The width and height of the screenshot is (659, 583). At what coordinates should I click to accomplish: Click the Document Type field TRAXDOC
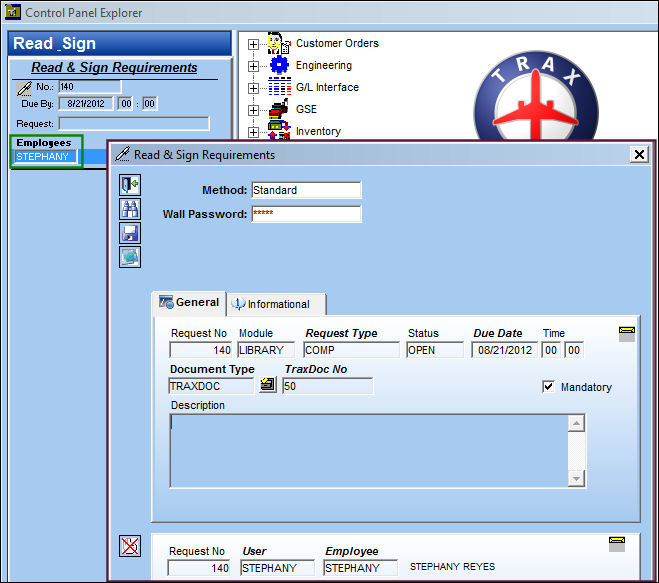tap(211, 386)
